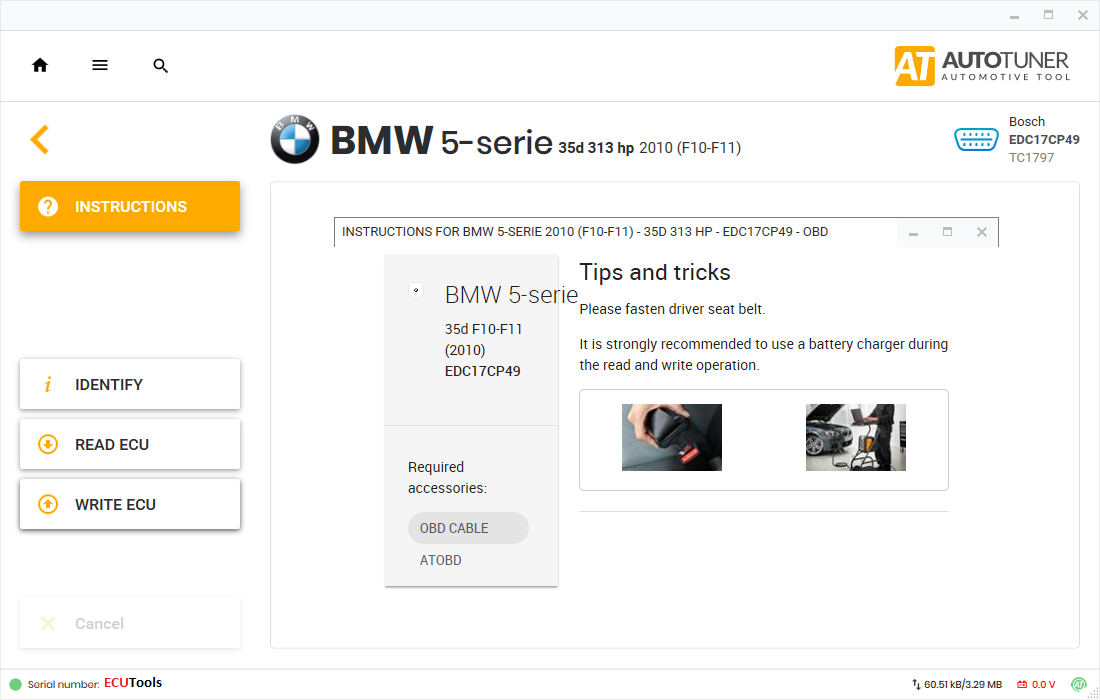Open the battery charger thumbnail image

[x=855, y=437]
